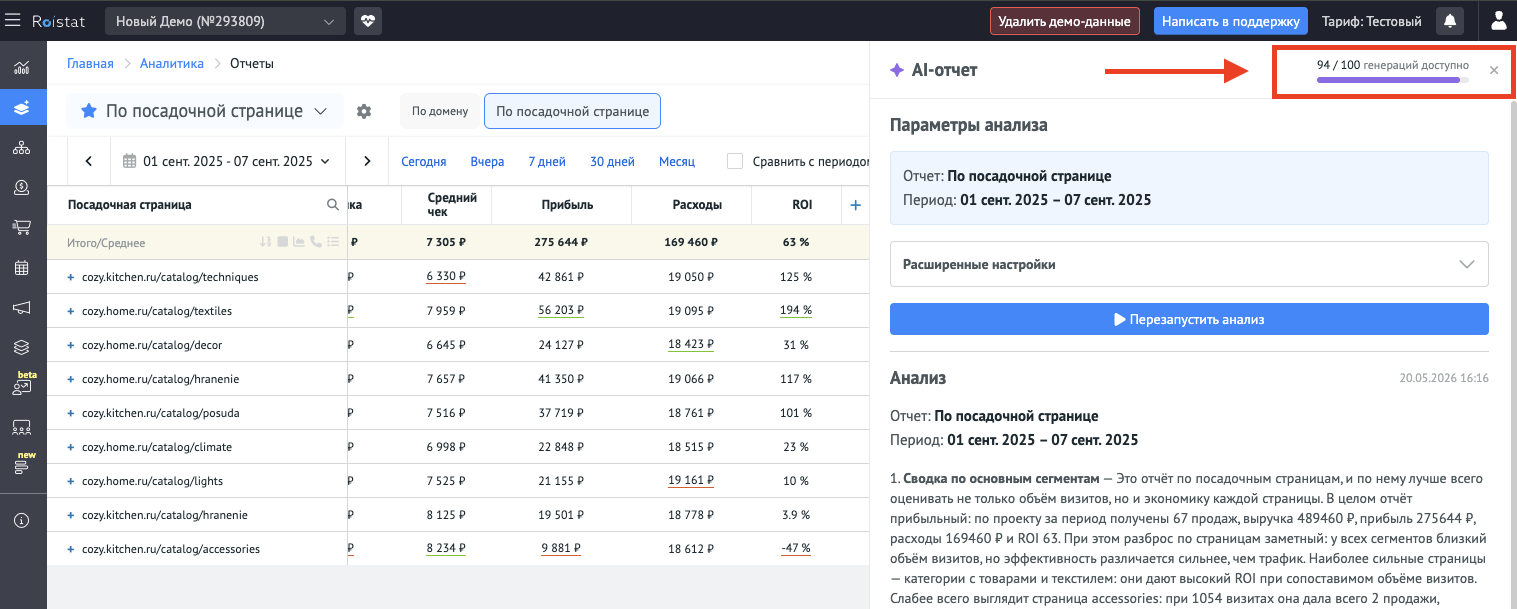Go to Аналитика breadcrumb
The width and height of the screenshot is (1517, 609).
point(172,63)
